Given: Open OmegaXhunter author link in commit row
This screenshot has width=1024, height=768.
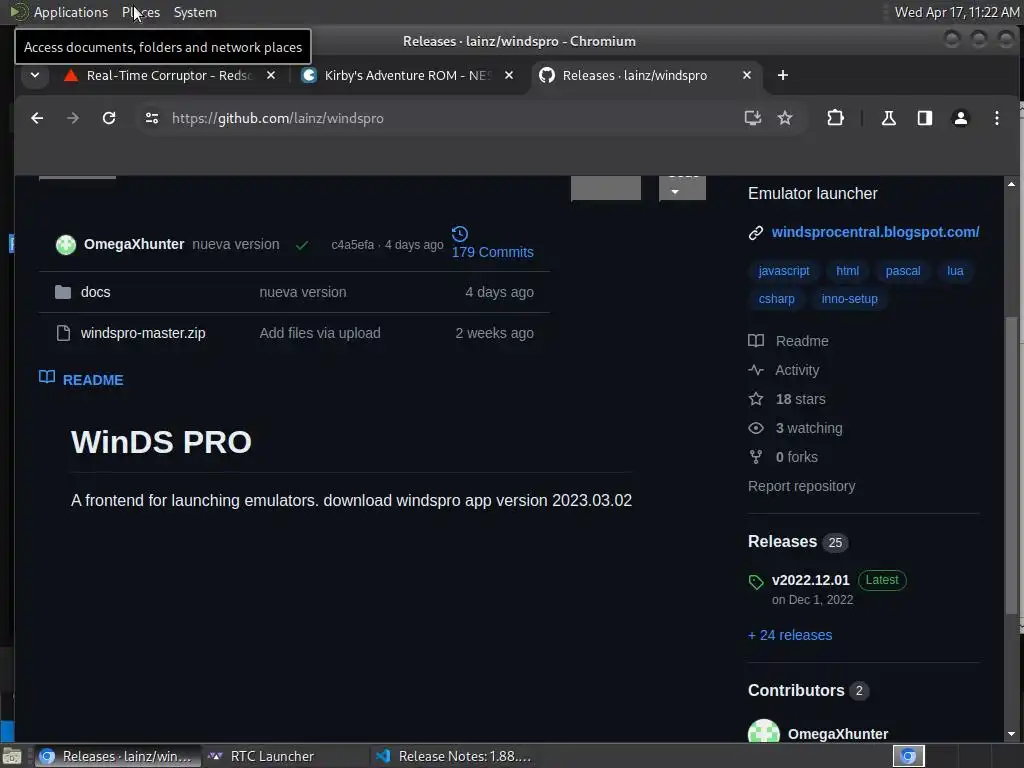Looking at the screenshot, I should (134, 244).
